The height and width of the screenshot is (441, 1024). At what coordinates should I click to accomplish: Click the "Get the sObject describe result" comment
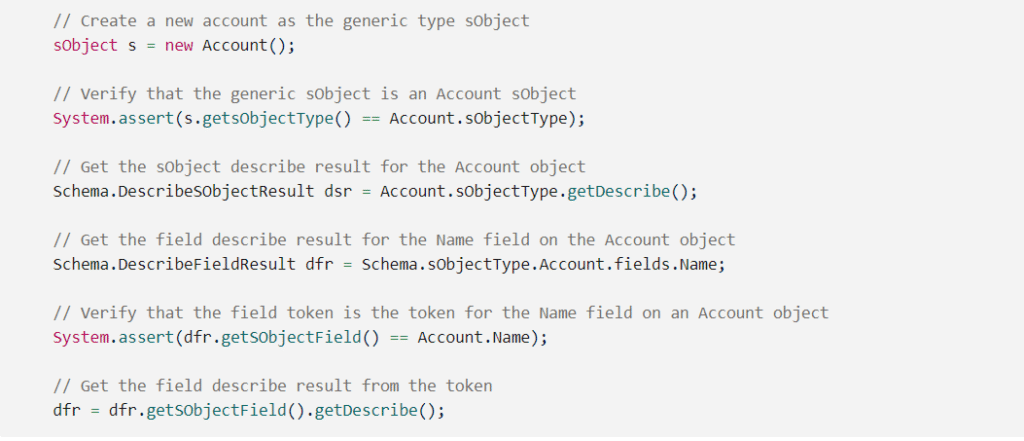[x=319, y=166]
